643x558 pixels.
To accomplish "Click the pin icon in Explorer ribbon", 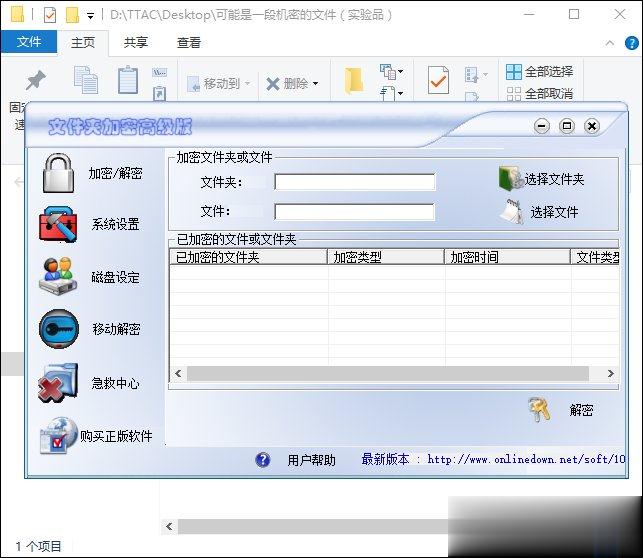I will click(x=36, y=80).
